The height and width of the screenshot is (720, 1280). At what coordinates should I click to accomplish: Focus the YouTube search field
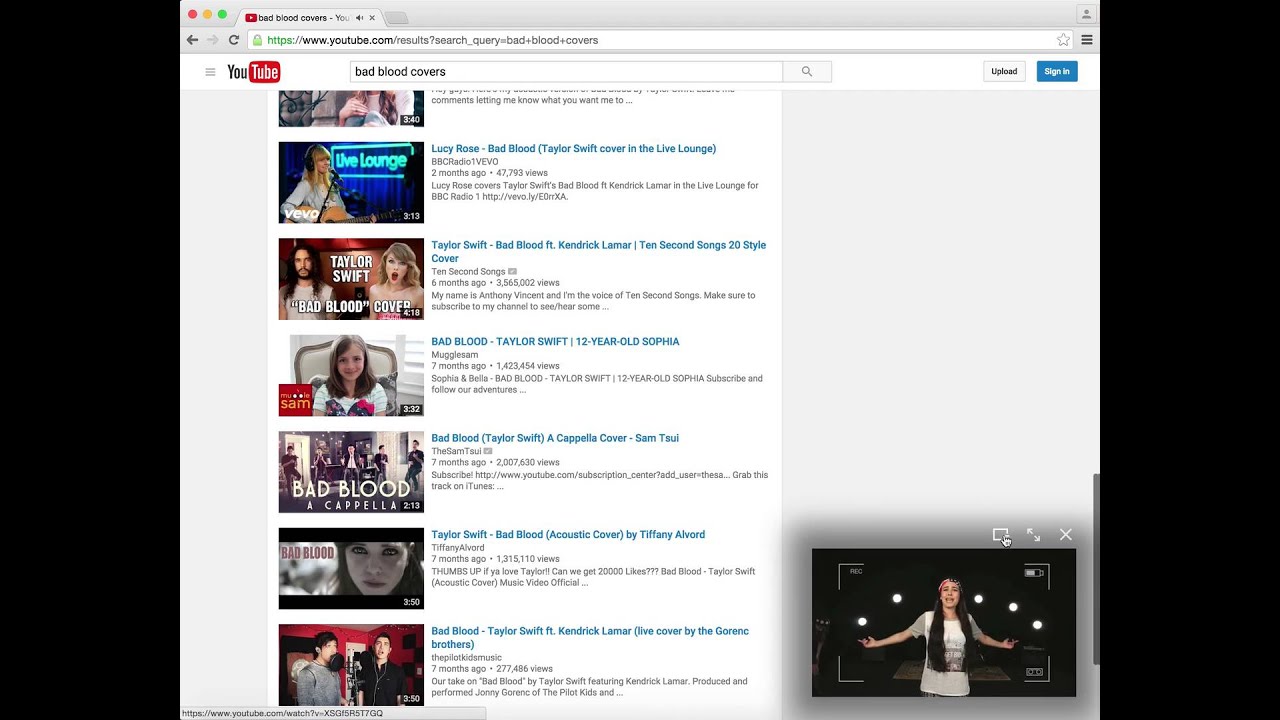pos(566,72)
